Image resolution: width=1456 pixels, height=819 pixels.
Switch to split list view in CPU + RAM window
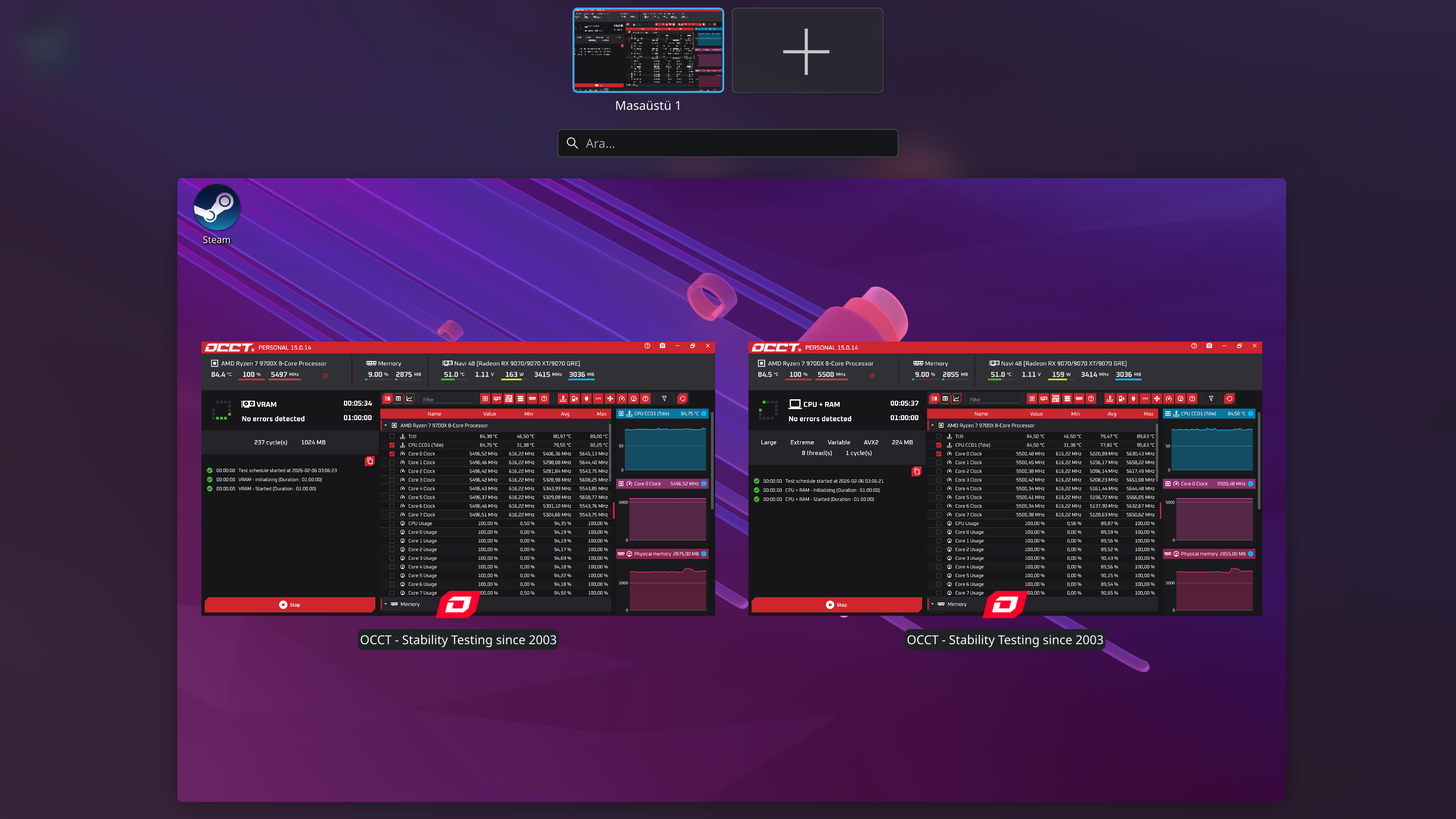click(x=934, y=399)
